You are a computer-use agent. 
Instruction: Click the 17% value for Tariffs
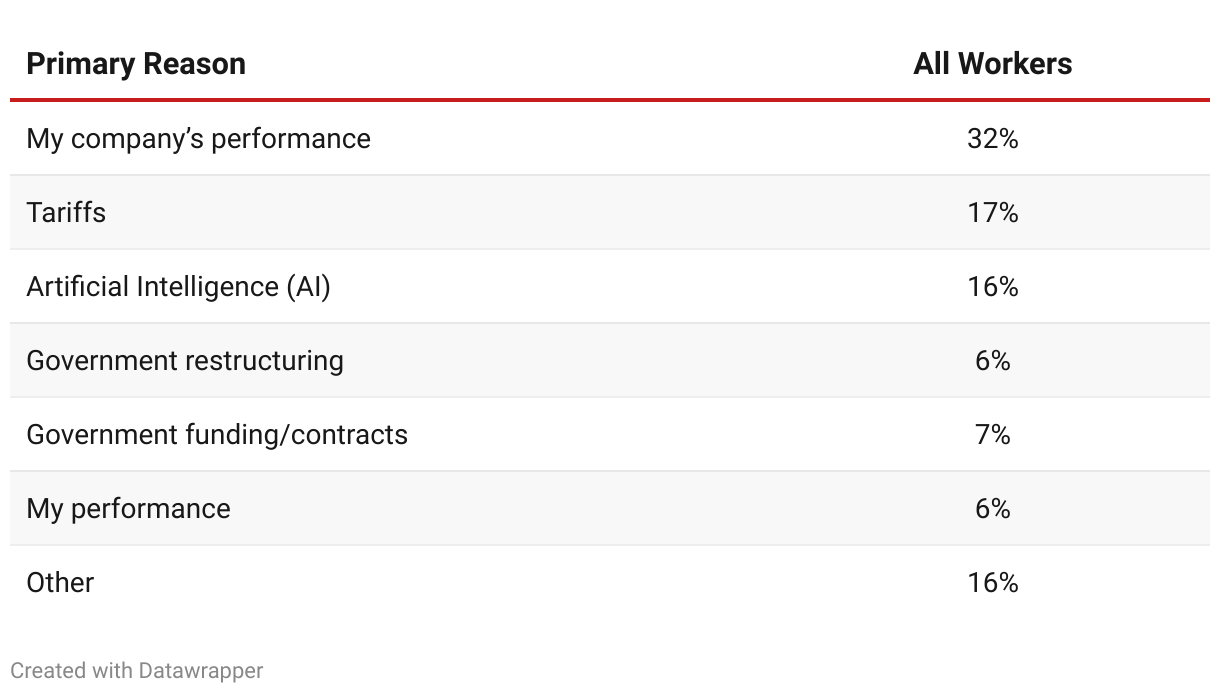coord(992,212)
